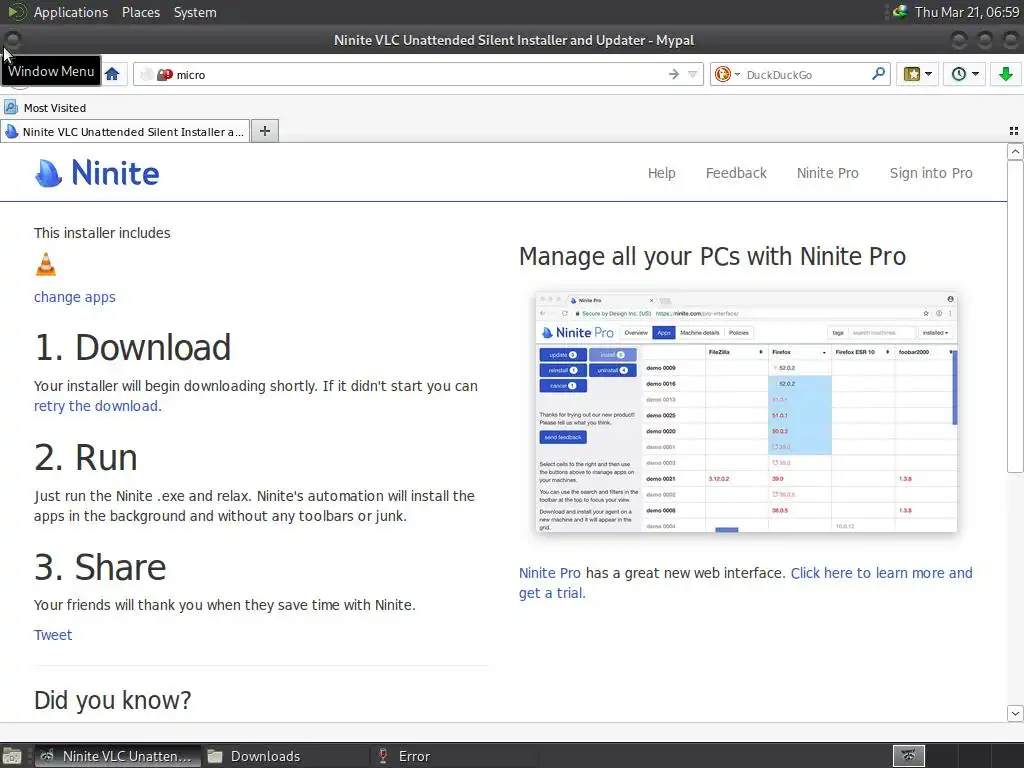Click the show desktop icon in taskbar
Viewport: 1024px width, 768px height.
[12, 756]
